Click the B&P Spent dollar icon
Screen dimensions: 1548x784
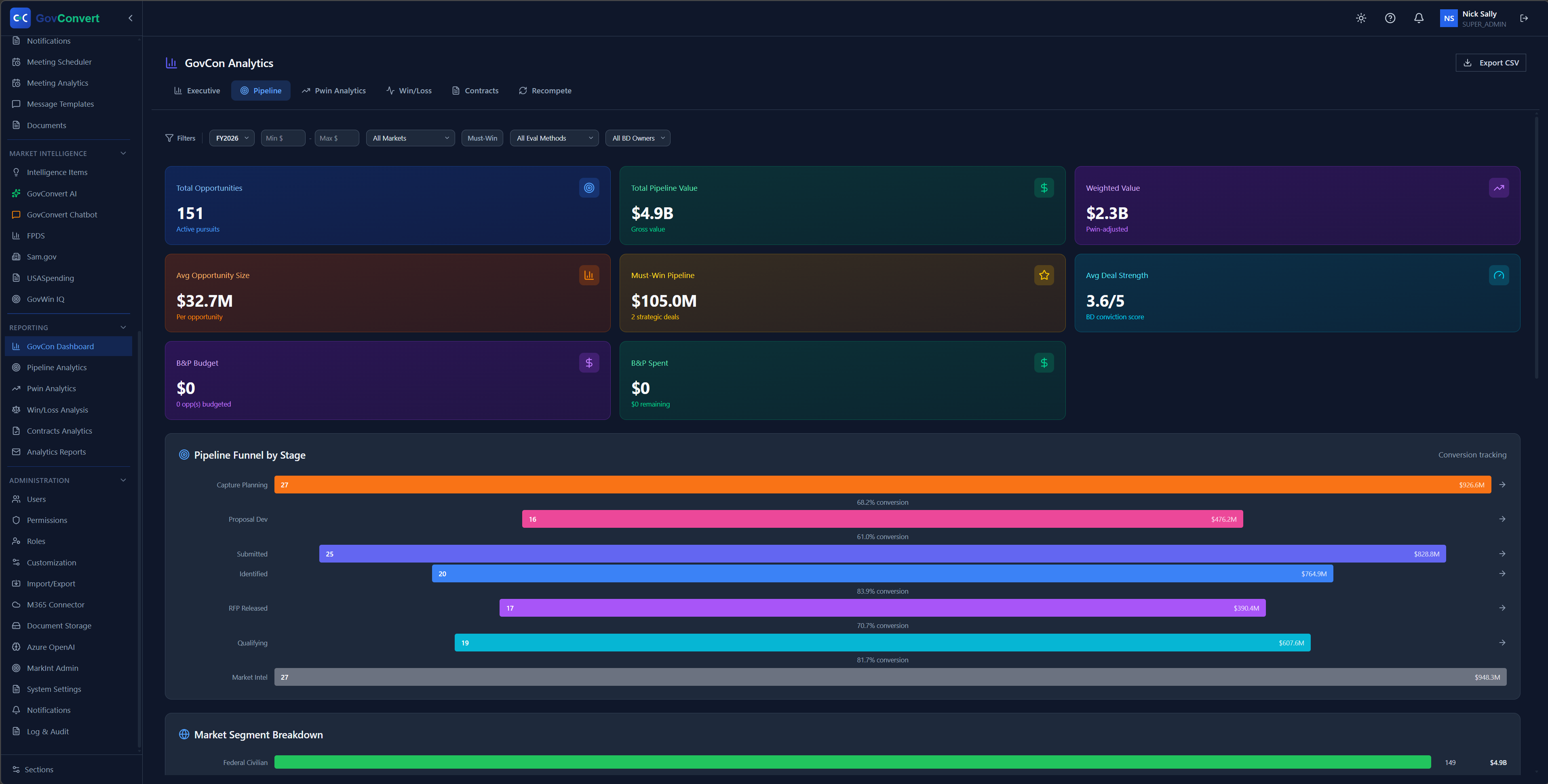[x=1044, y=363]
